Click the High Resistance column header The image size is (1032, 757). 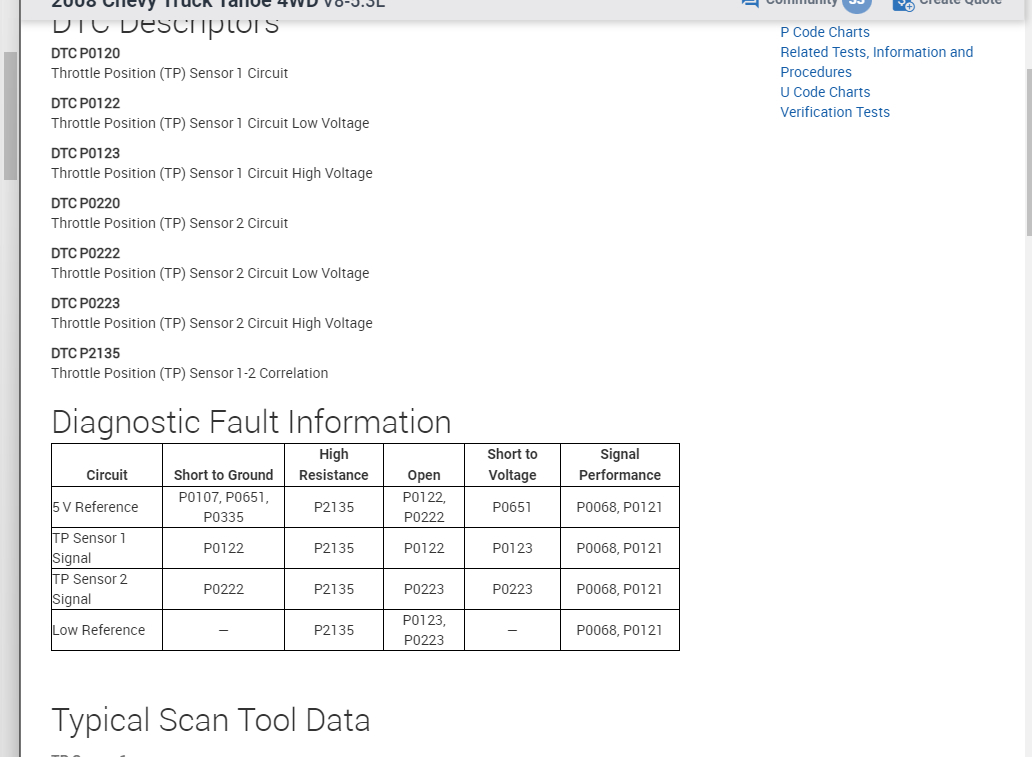334,465
